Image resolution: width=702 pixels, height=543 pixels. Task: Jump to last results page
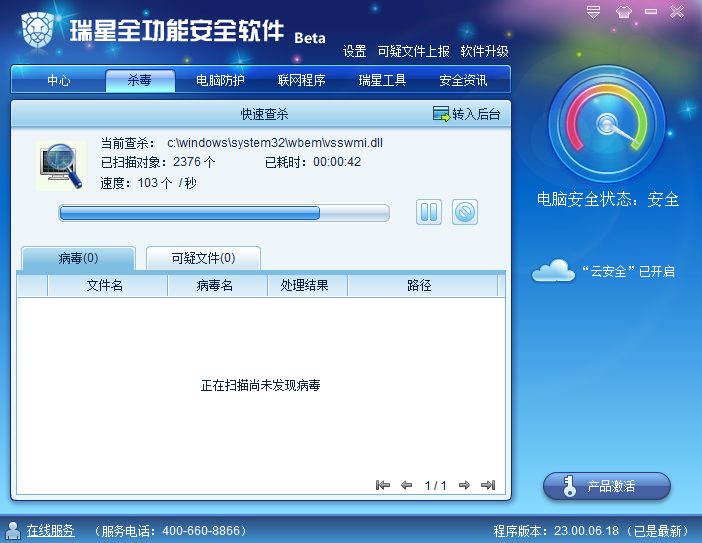[x=488, y=485]
